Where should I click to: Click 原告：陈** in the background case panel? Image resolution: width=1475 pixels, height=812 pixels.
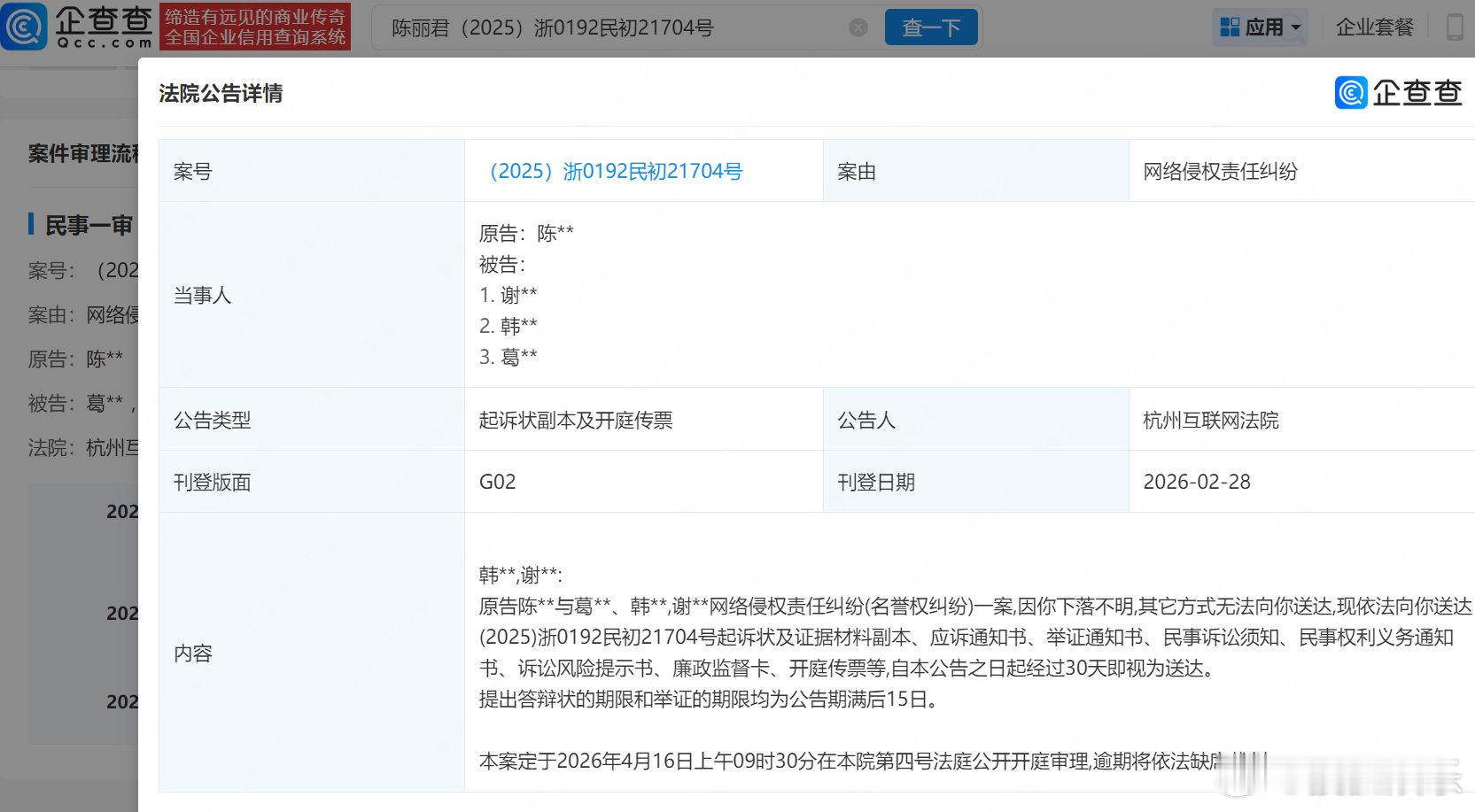[75, 359]
